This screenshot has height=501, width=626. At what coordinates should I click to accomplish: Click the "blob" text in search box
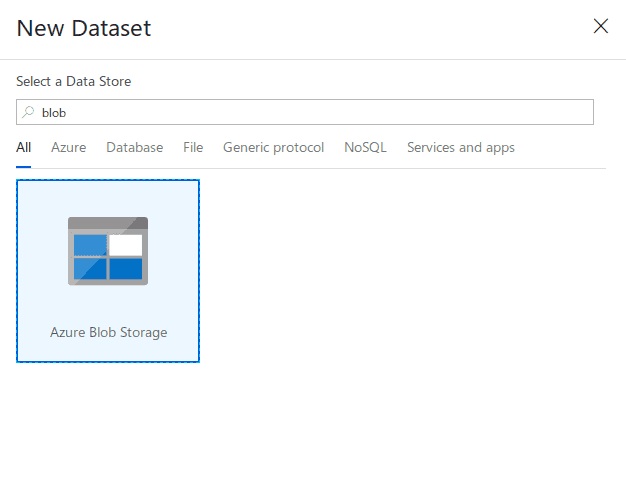click(54, 113)
